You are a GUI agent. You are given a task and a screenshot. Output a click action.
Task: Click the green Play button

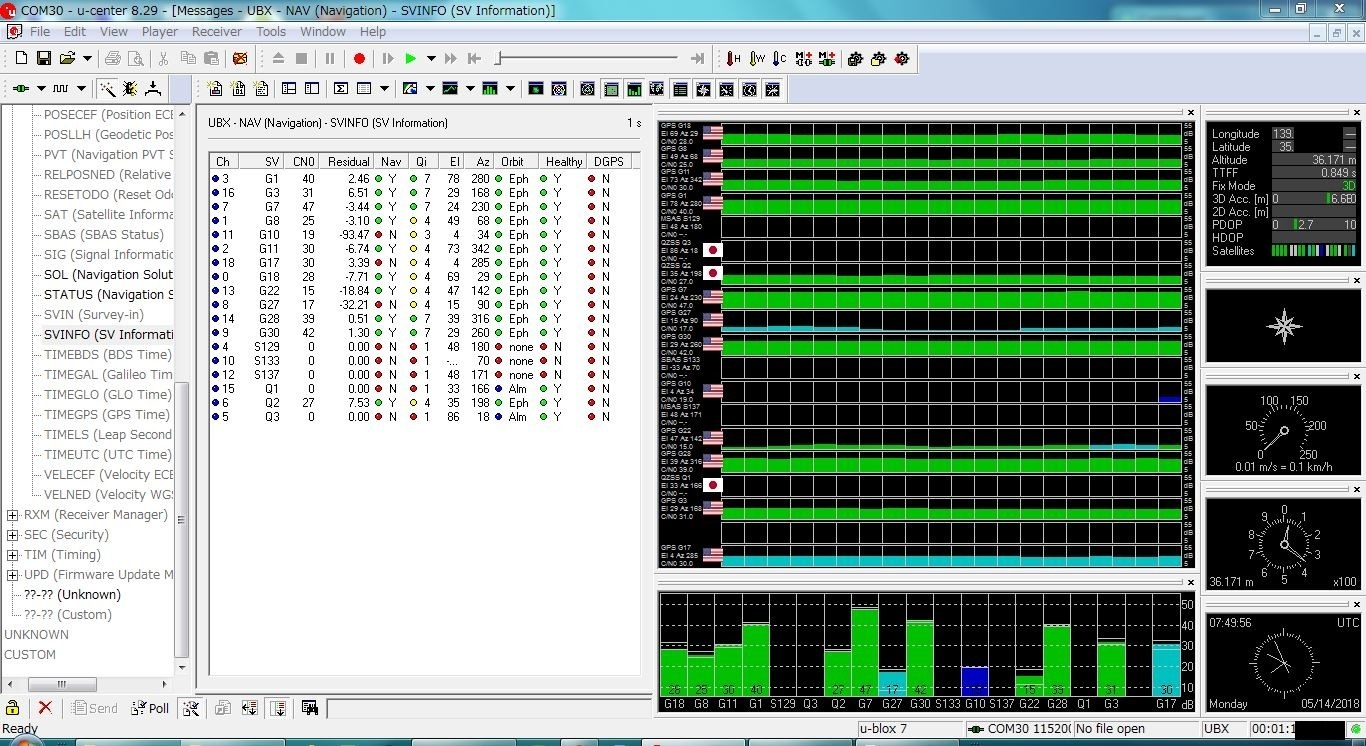pos(410,59)
